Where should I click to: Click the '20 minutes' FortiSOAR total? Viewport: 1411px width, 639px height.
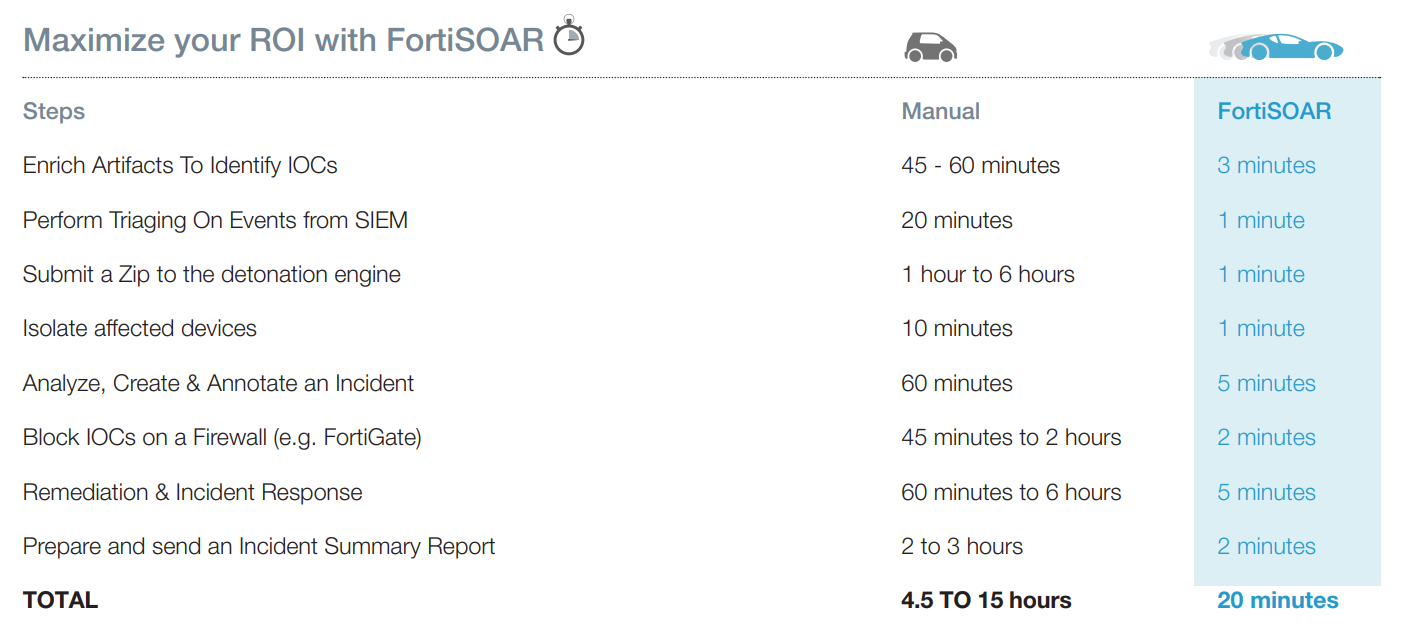pyautogui.click(x=1278, y=600)
